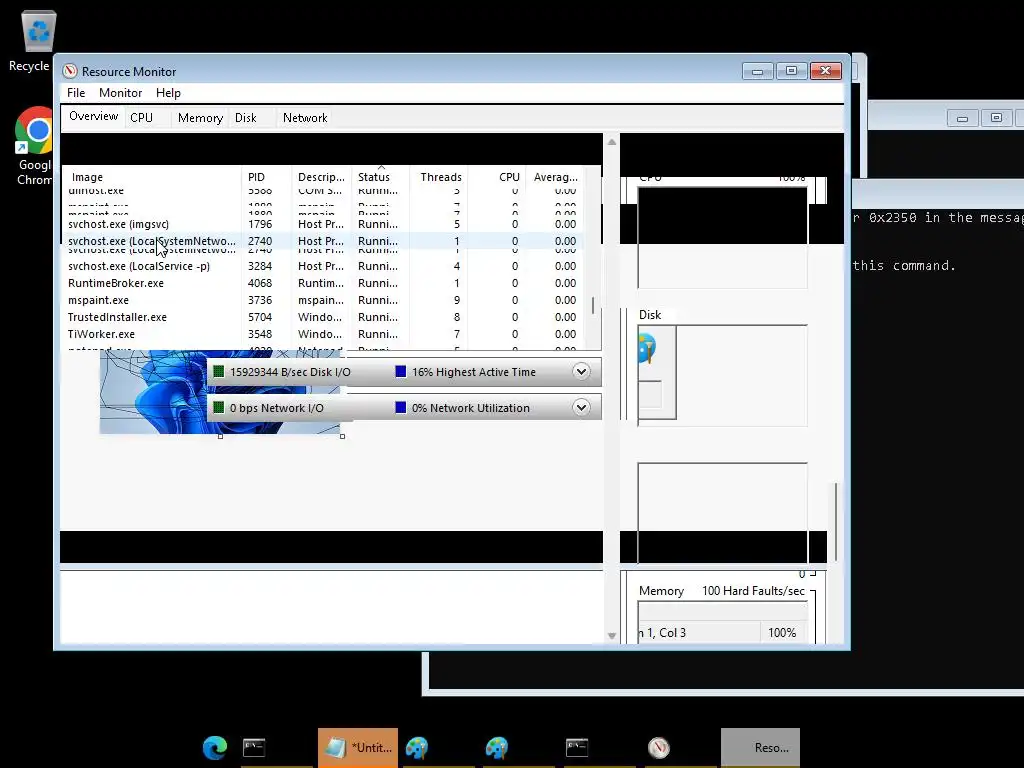Click the mspain... description cell
Viewport: 1024px width, 768px height.
(x=321, y=300)
